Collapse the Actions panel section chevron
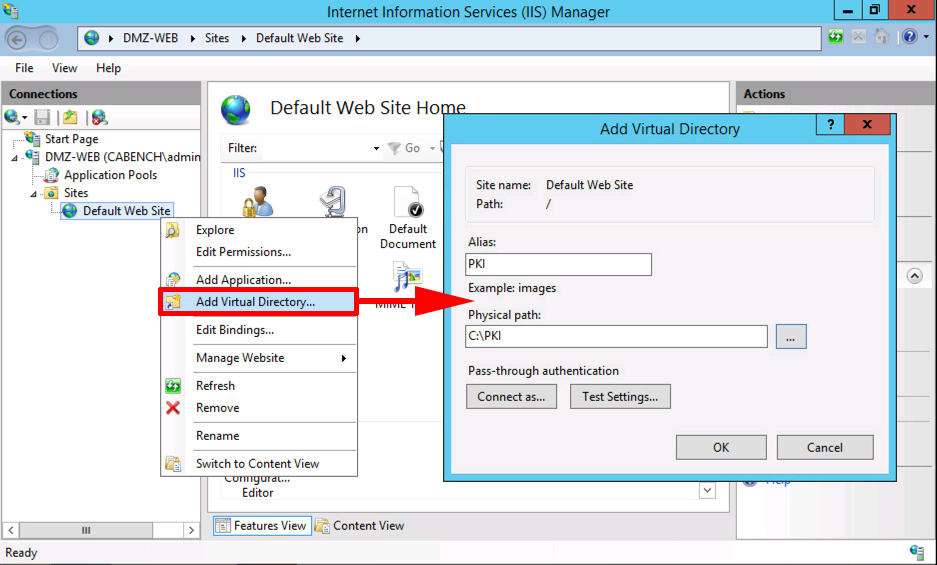This screenshot has width=937, height=565. pyautogui.click(x=914, y=276)
